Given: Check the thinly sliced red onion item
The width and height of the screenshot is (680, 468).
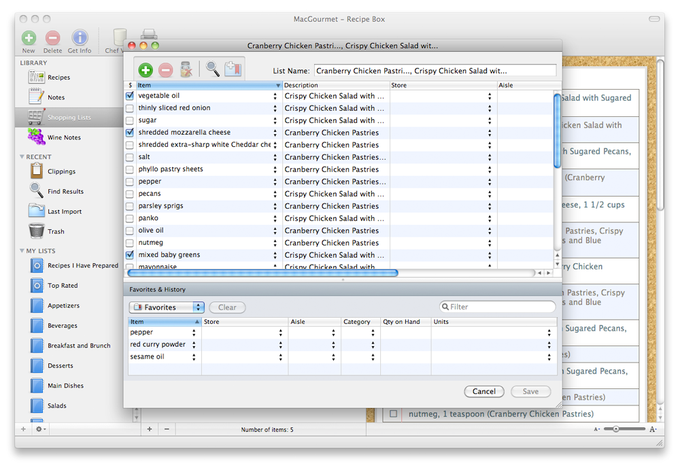Looking at the screenshot, I should 129,108.
